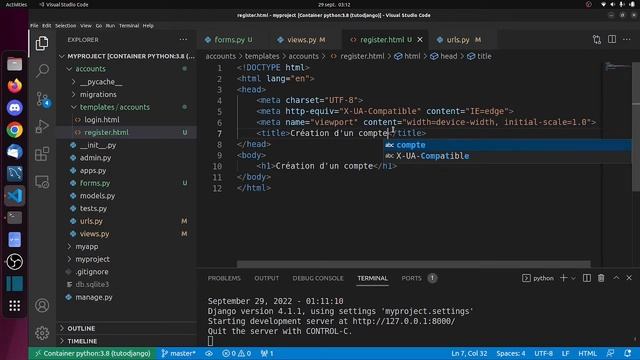The height and width of the screenshot is (360, 640).
Task: Open the OUTPUT panel tab
Action: click(267, 278)
